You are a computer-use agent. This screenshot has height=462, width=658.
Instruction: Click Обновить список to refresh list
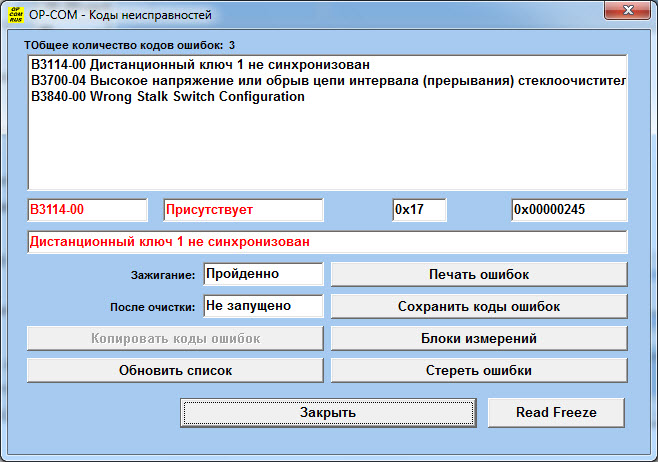[175, 370]
